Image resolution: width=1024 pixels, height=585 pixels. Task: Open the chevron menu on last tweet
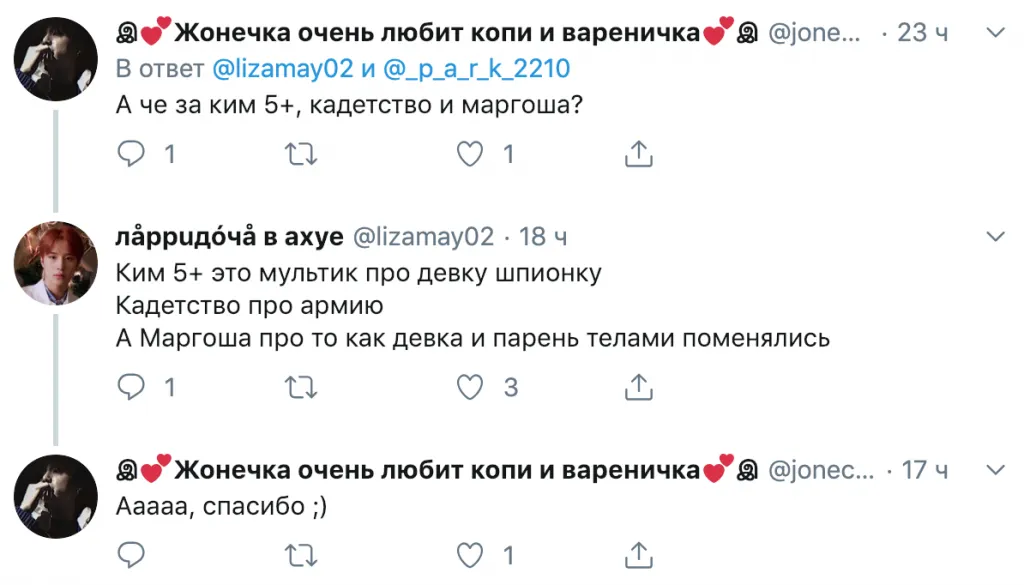pos(995,469)
